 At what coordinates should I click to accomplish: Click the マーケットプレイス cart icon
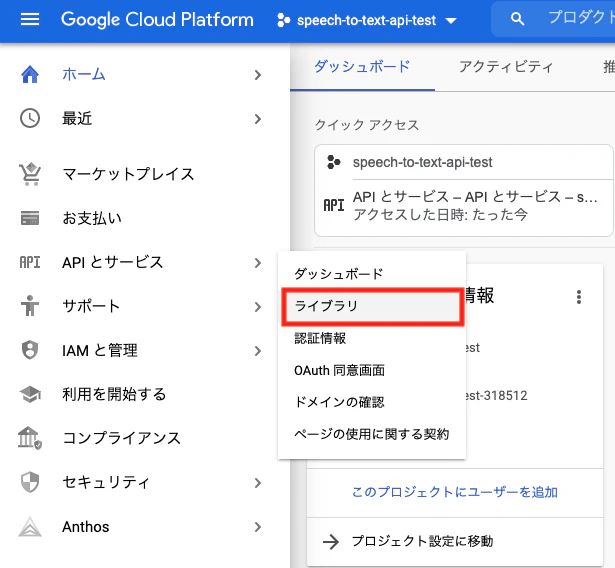point(30,174)
